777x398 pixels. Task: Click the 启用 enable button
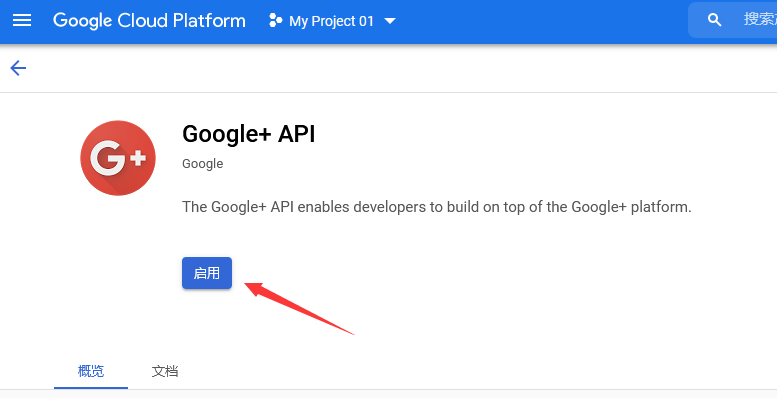pyautogui.click(x=207, y=273)
